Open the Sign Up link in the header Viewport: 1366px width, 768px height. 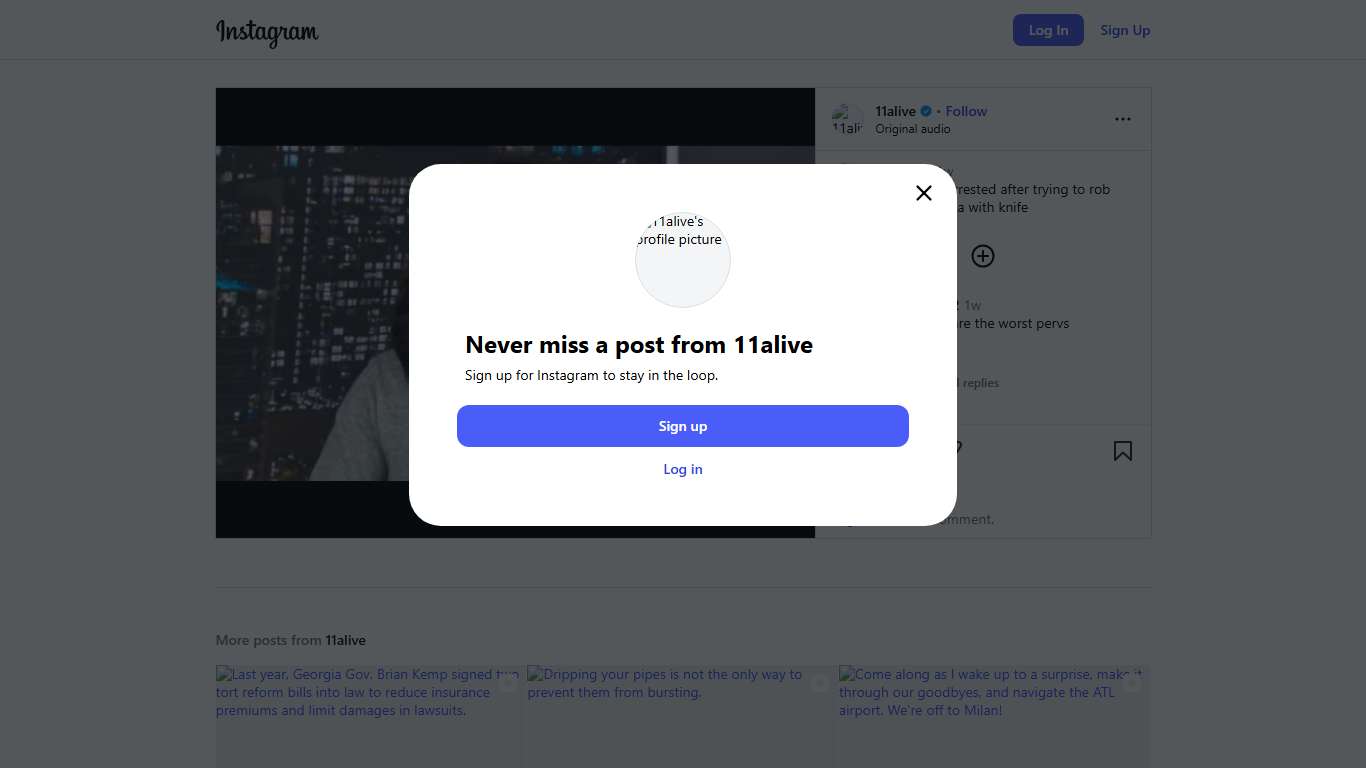point(1125,30)
